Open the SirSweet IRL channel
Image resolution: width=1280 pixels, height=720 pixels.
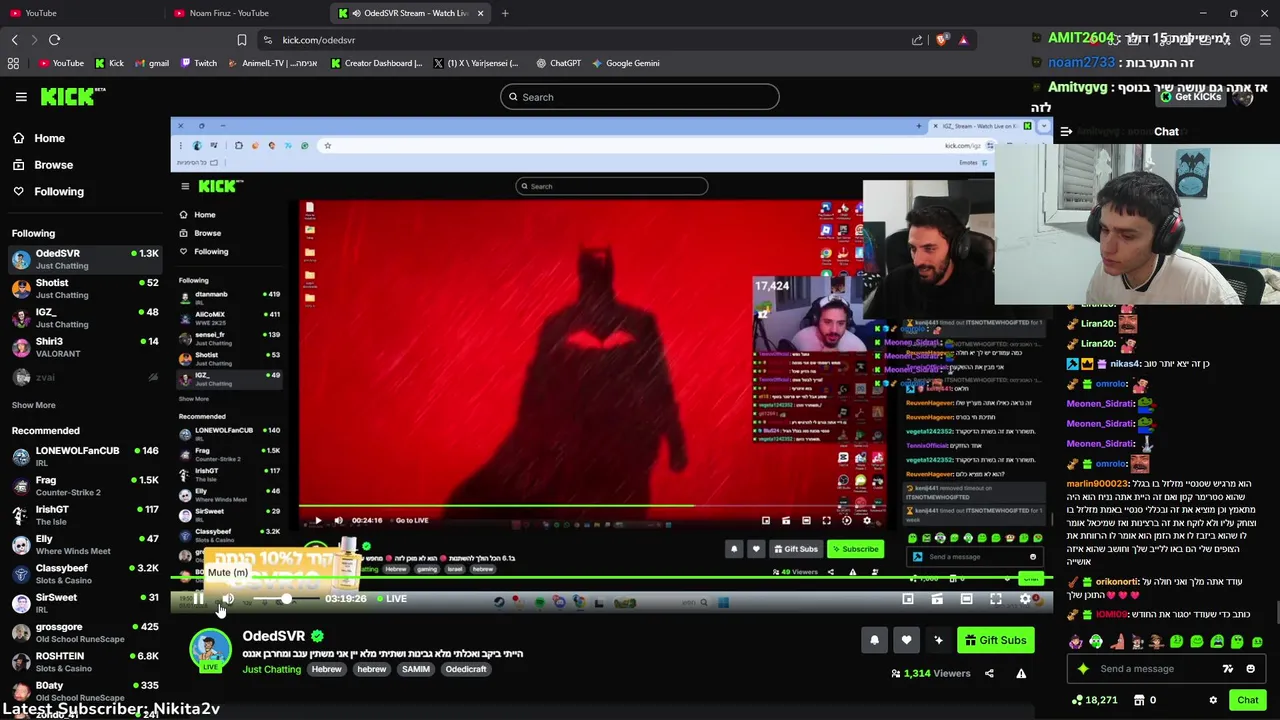click(85, 603)
